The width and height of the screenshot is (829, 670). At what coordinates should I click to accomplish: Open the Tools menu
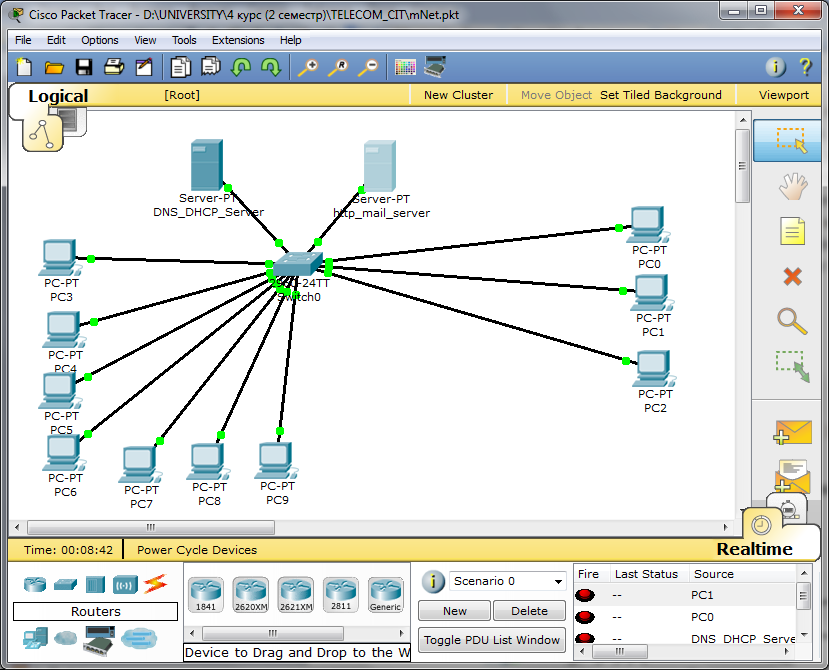point(184,40)
